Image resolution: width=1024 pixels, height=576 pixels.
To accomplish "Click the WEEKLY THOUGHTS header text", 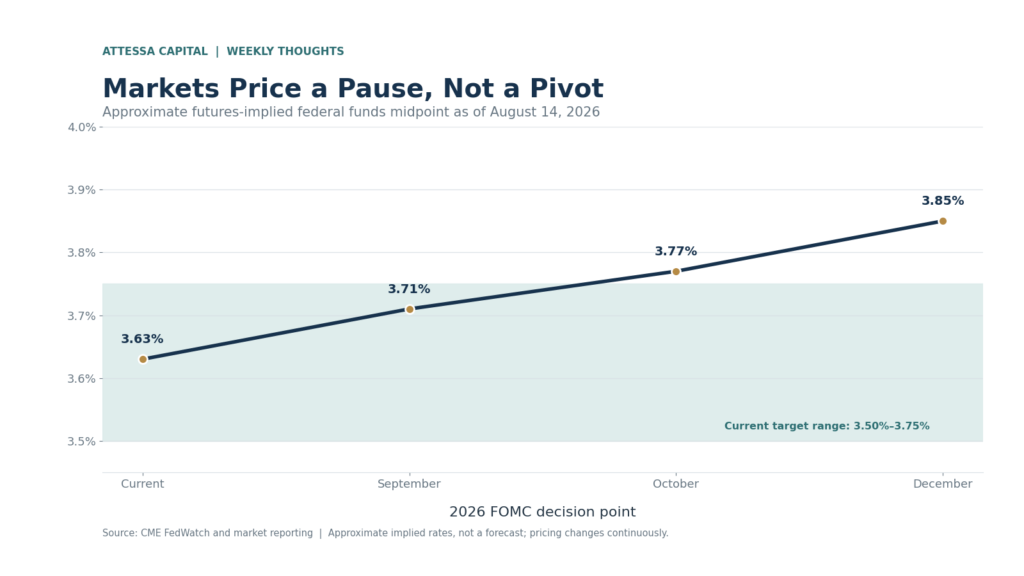I will pos(285,51).
